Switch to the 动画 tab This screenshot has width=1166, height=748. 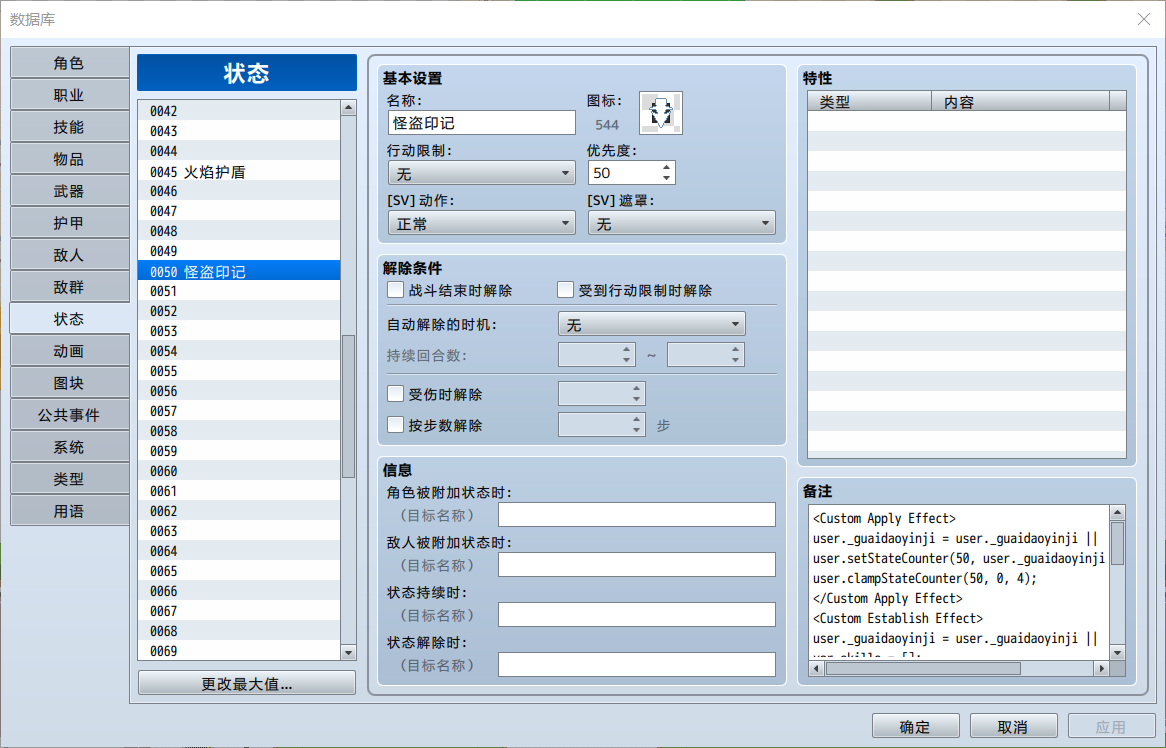[69, 351]
